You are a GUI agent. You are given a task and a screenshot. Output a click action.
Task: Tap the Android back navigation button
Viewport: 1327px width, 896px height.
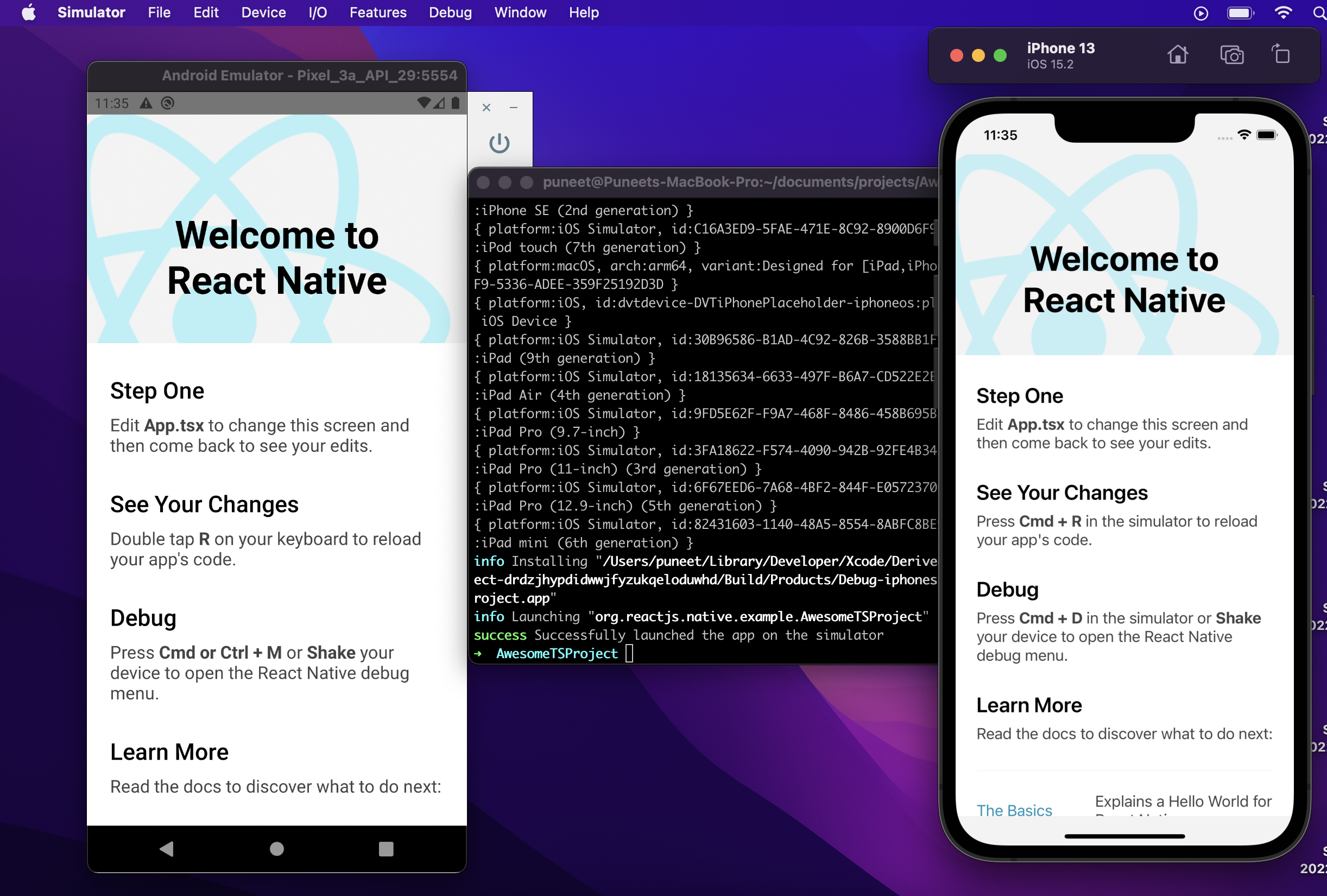(x=167, y=849)
